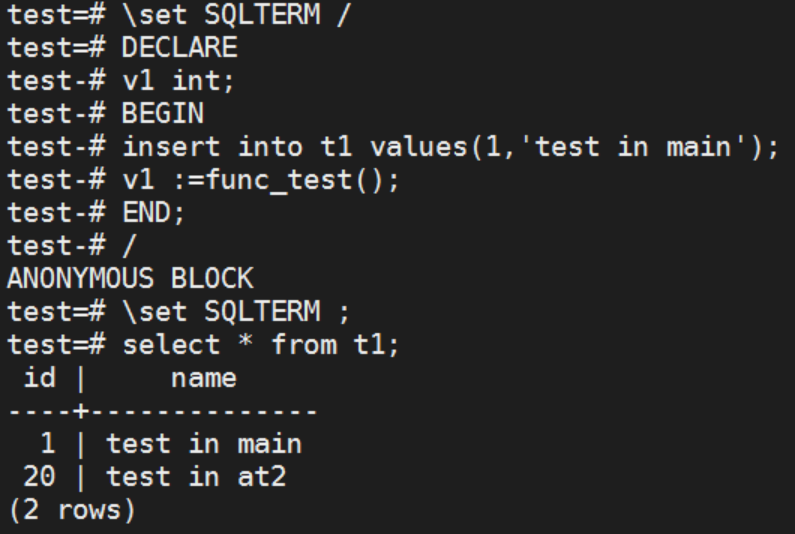This screenshot has height=534, width=795.
Task: Click the \set SQLTERM ; command
Action: (235, 311)
